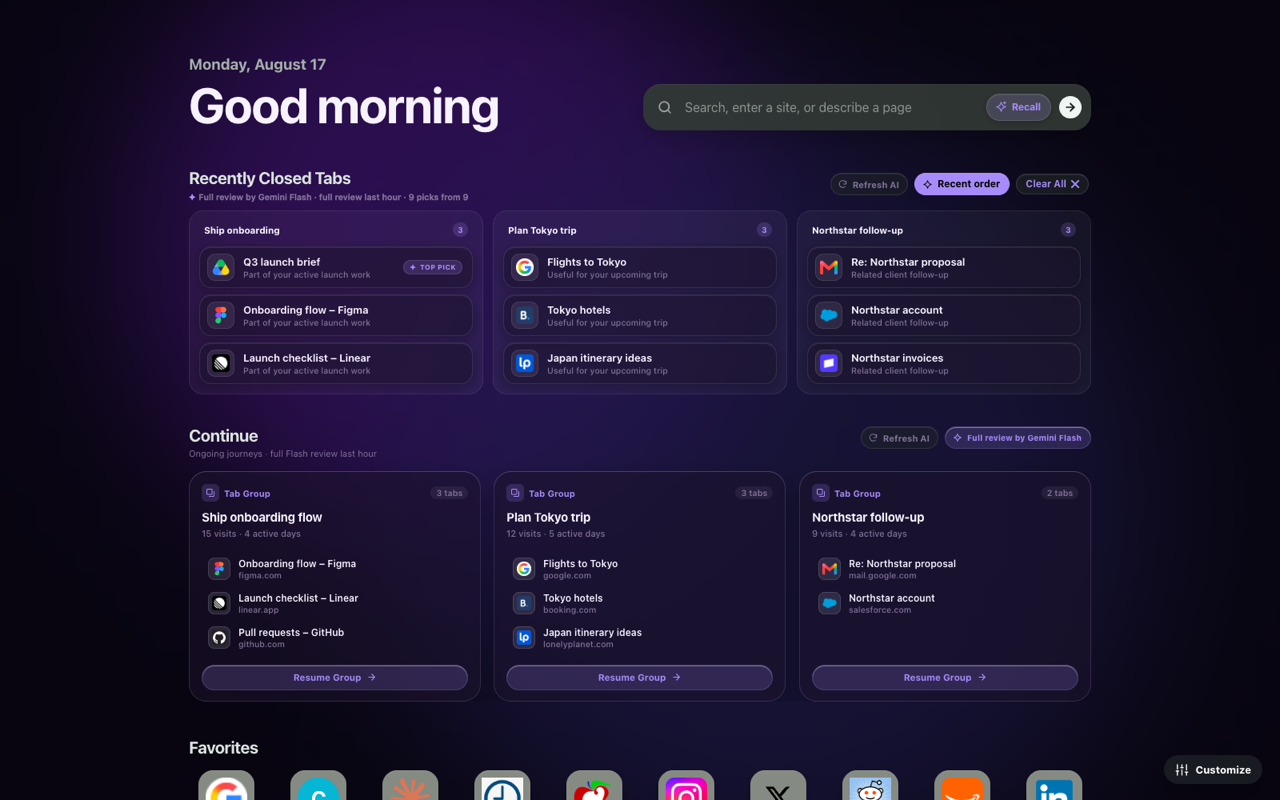Open the Customize panel

pyautogui.click(x=1213, y=770)
